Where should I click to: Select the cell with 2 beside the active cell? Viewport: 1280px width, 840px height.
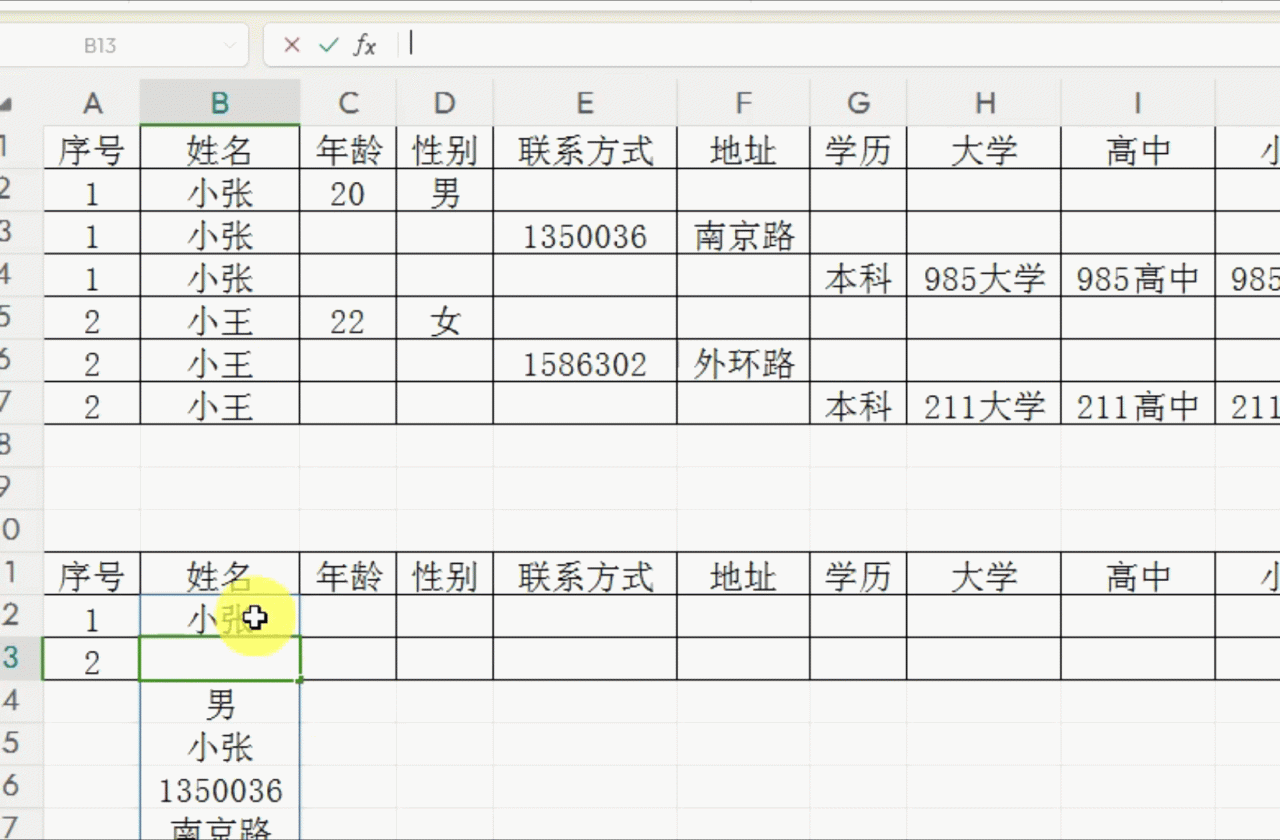tap(92, 659)
